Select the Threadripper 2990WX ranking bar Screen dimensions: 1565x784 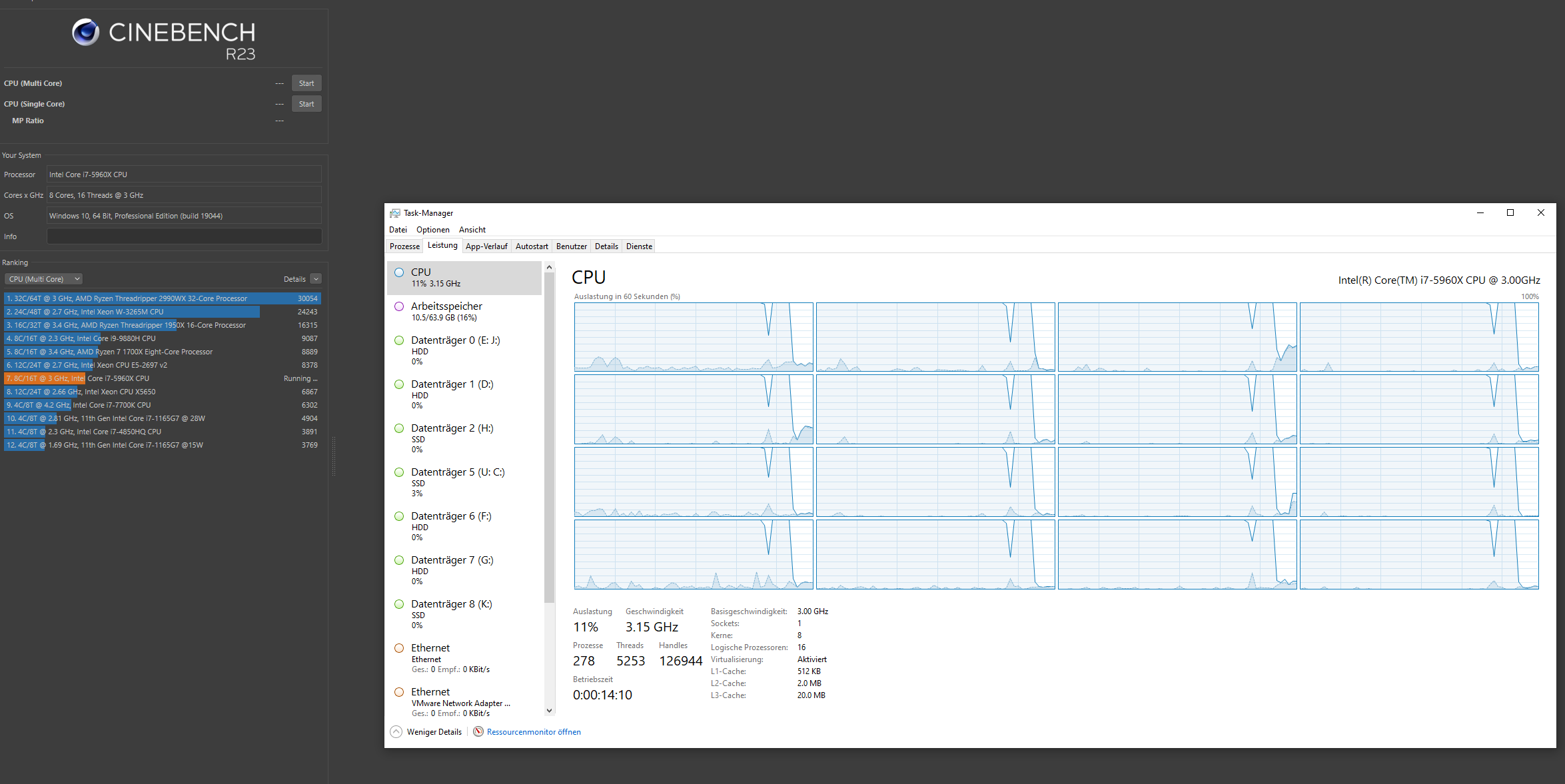click(162, 298)
